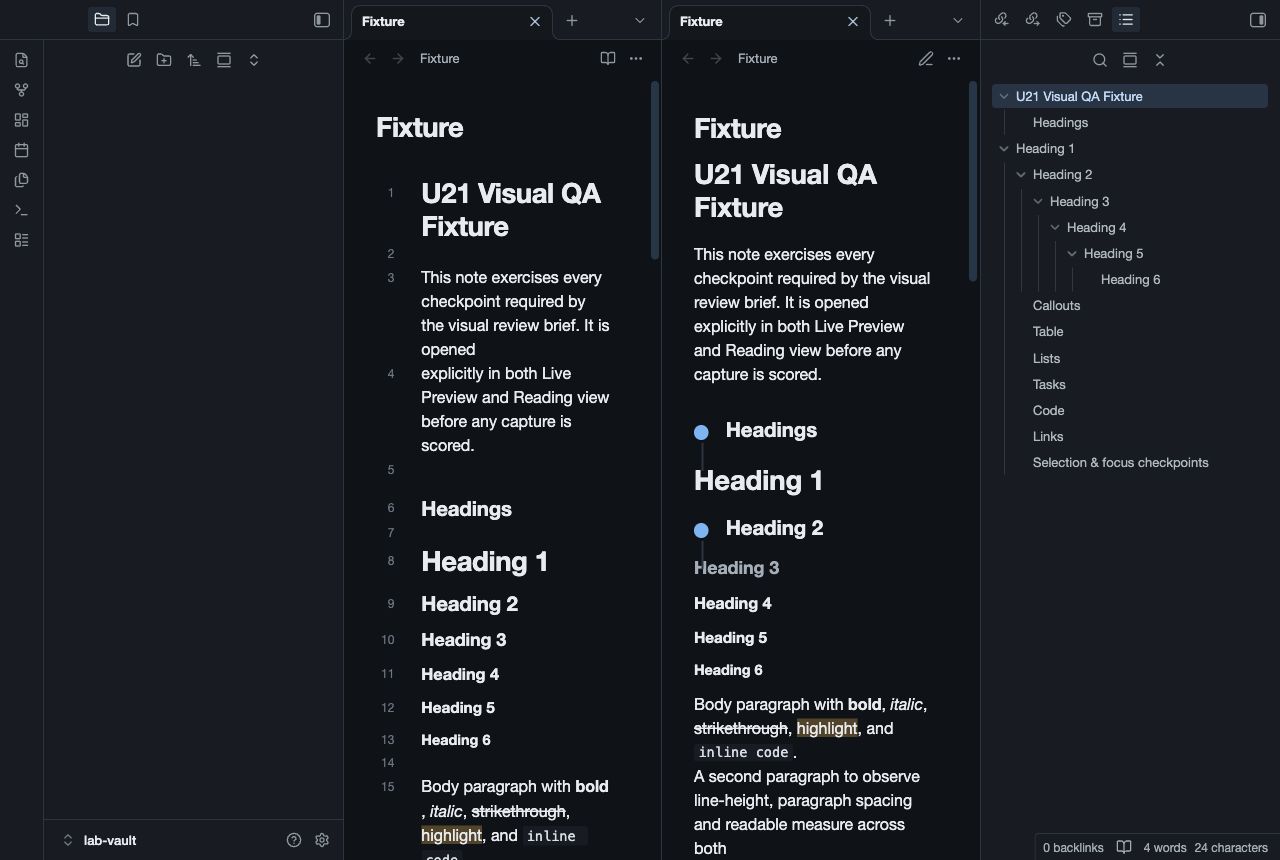The height and width of the screenshot is (860, 1280).
Task: Insert template ribbon icon
Action: (22, 180)
